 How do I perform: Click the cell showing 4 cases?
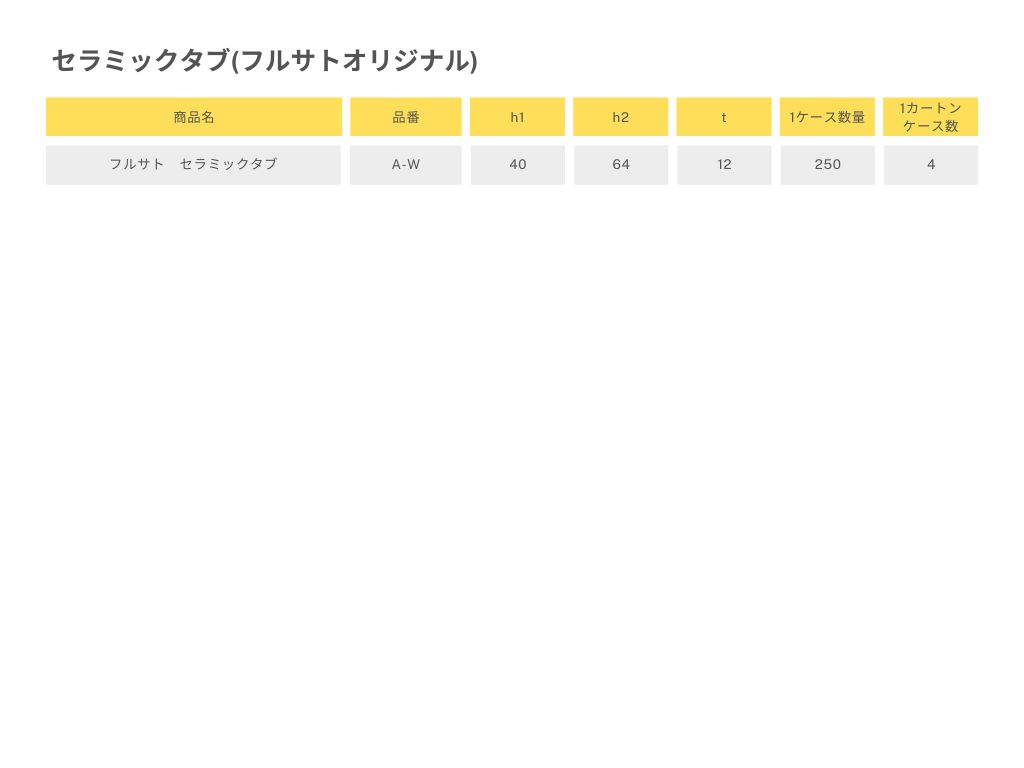tap(931, 165)
